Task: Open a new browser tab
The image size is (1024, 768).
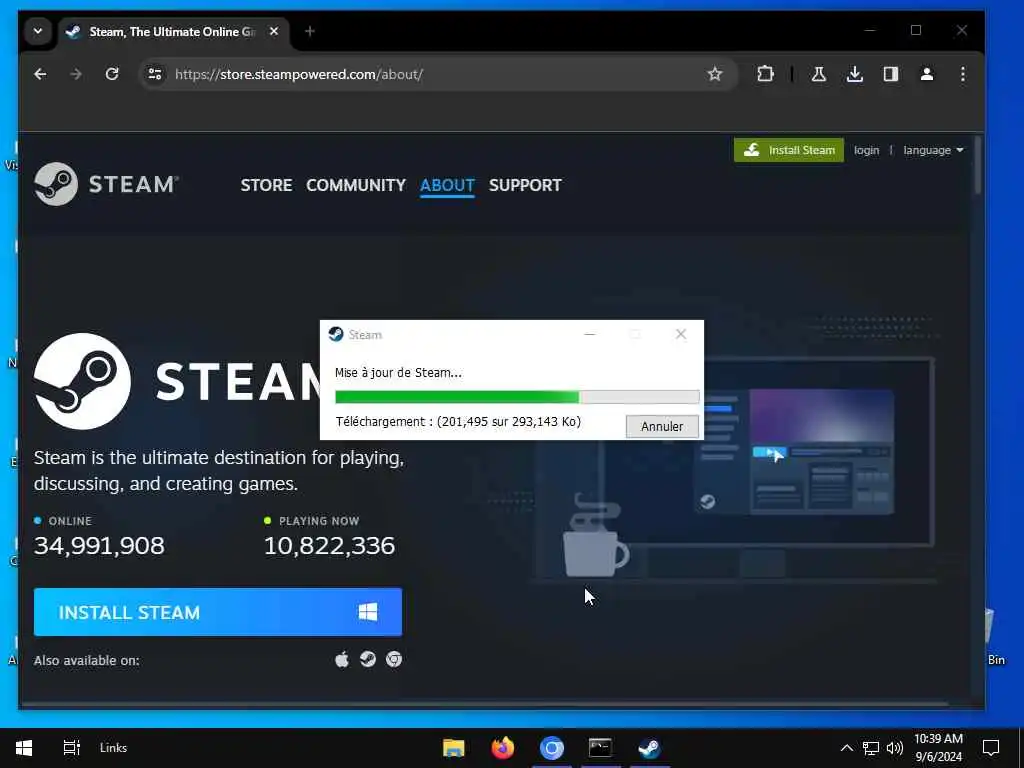Action: pyautogui.click(x=310, y=31)
